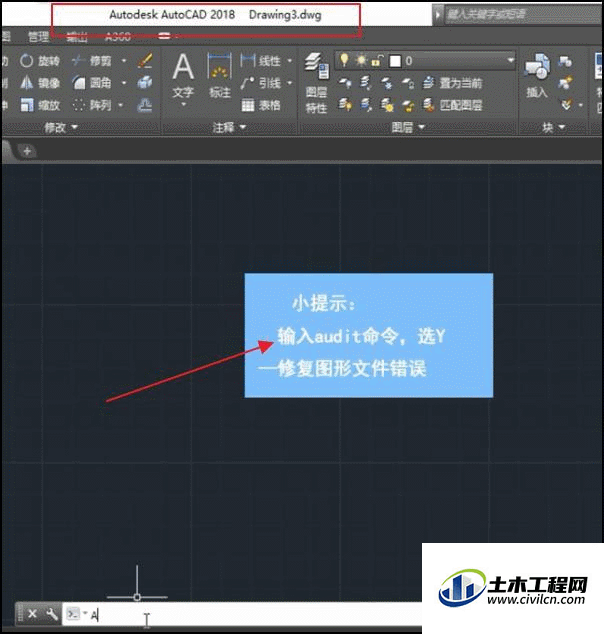Open the layer list dropdown
This screenshot has height=634, width=604.
[x=511, y=61]
